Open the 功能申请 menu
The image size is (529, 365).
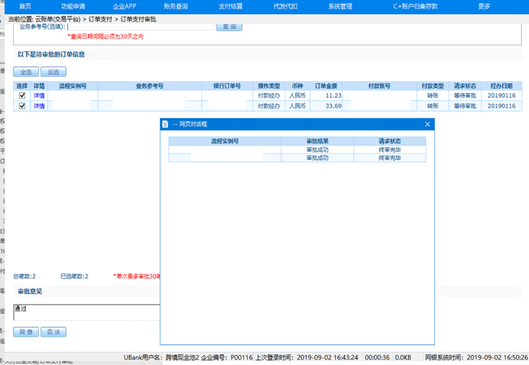click(73, 6)
